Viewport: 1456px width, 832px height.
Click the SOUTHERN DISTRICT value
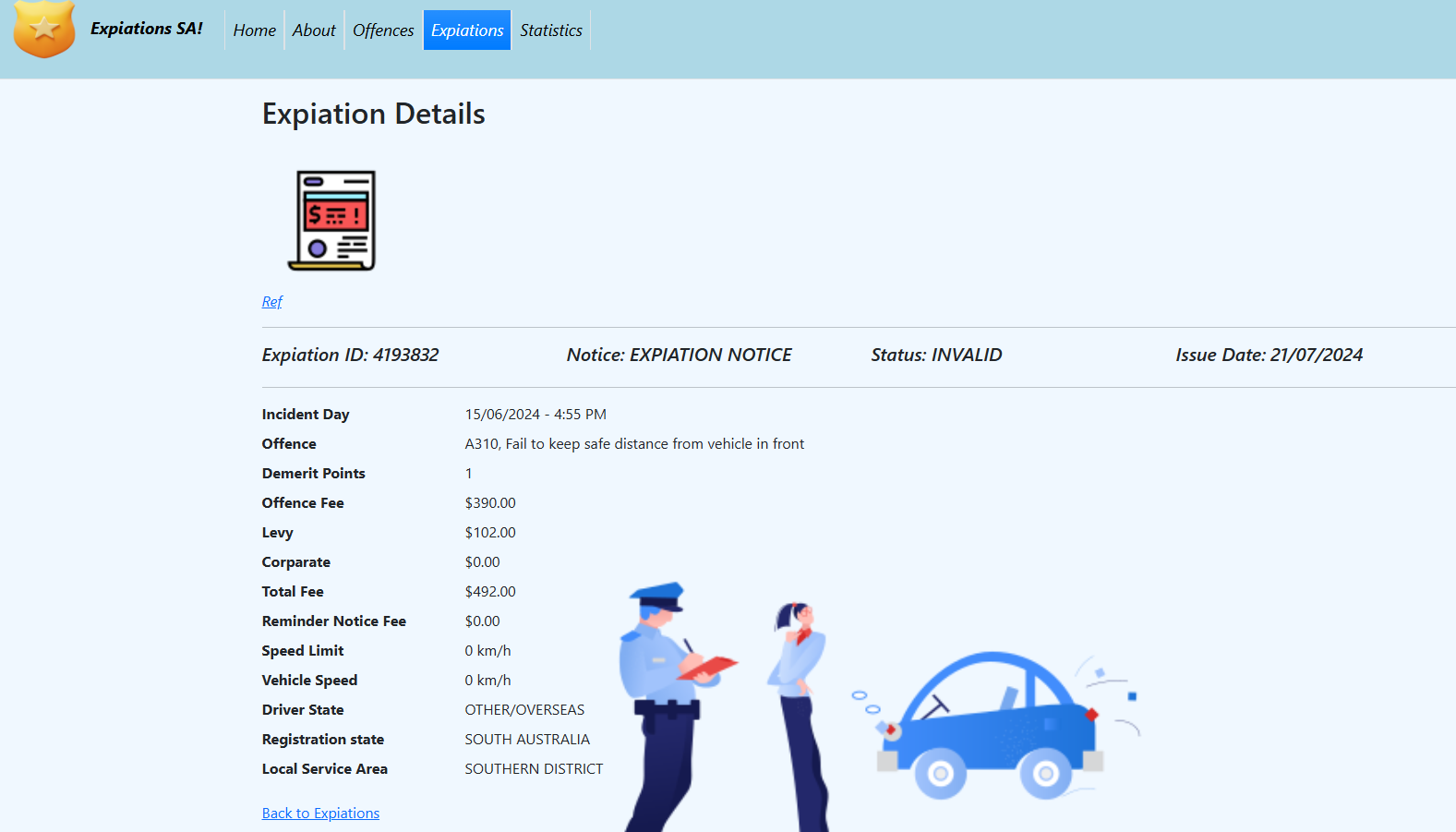point(534,769)
